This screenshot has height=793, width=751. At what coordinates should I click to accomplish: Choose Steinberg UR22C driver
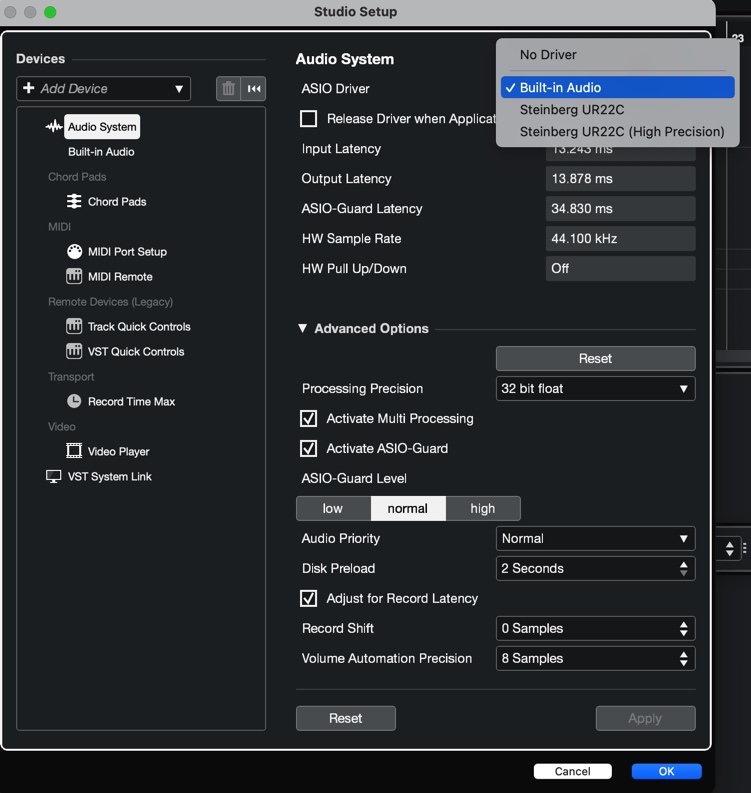coord(617,109)
